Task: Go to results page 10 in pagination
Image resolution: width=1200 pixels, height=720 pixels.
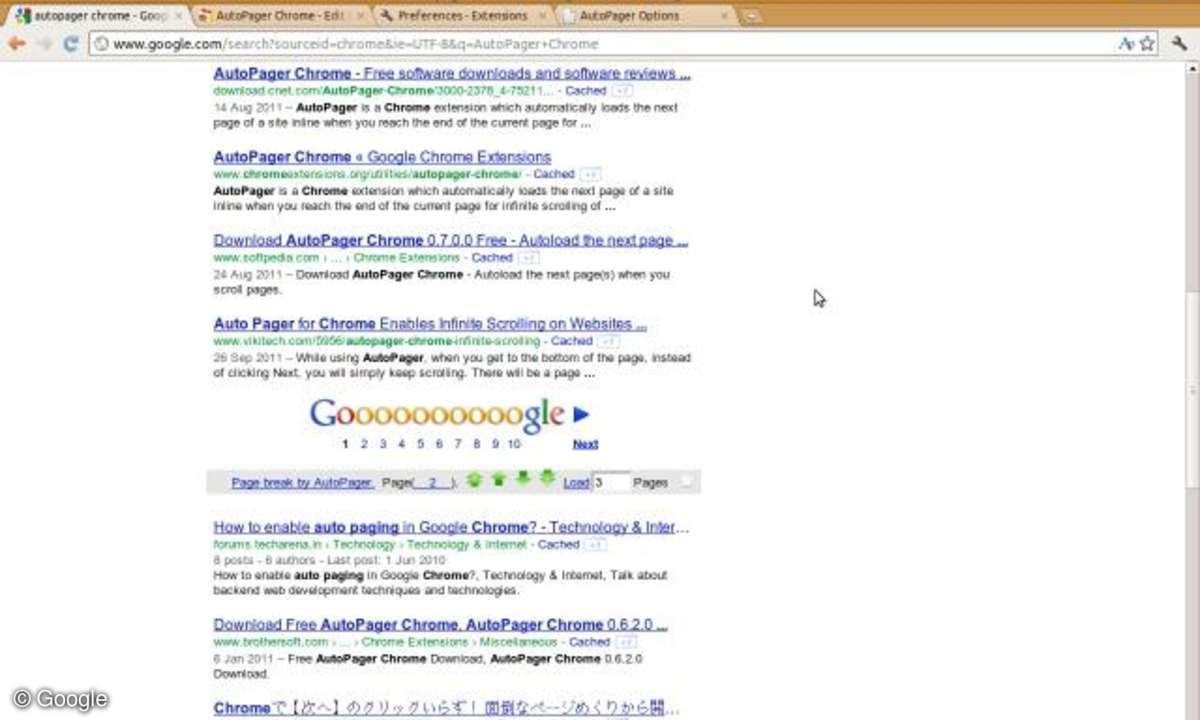Action: [514, 444]
